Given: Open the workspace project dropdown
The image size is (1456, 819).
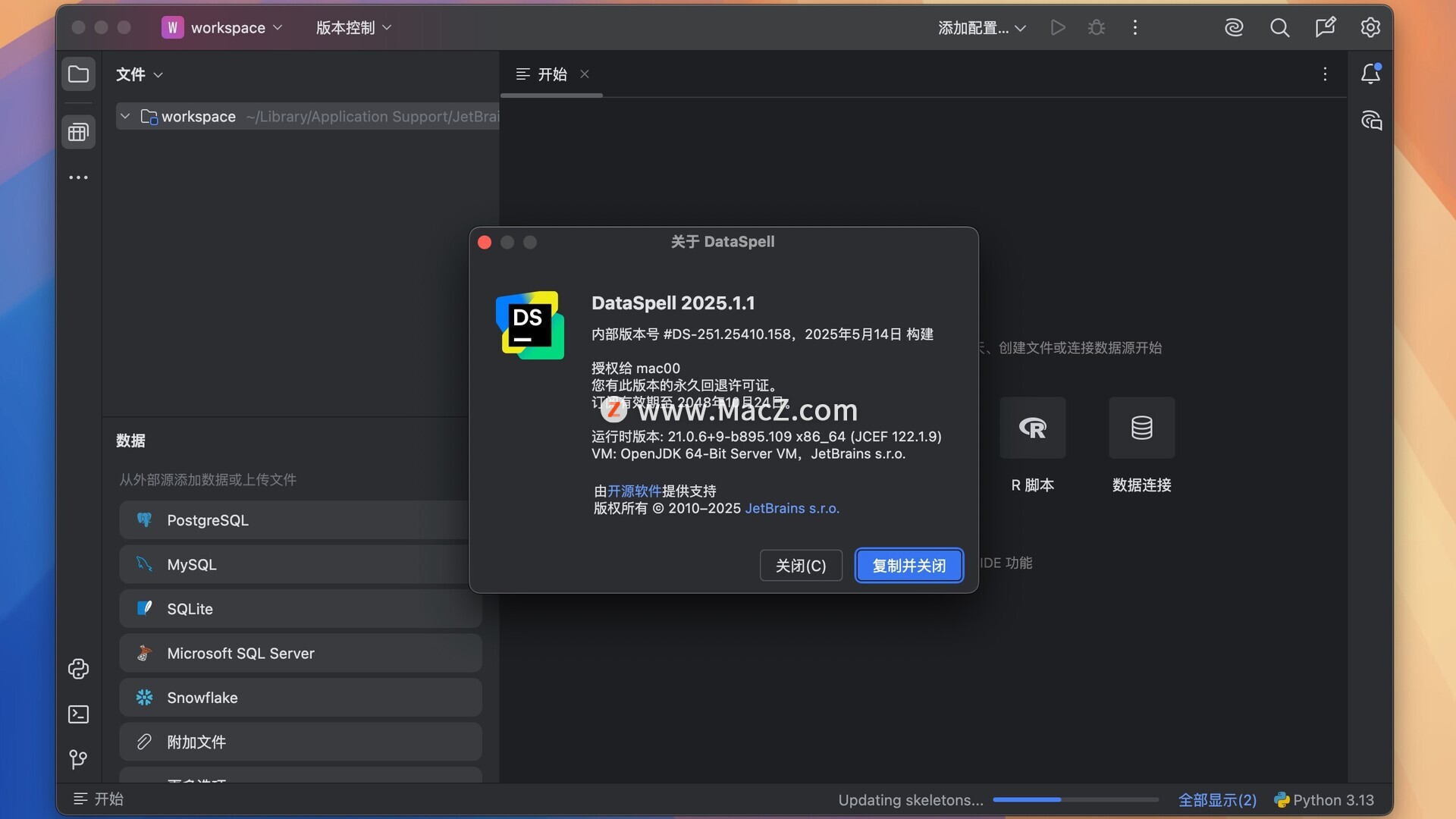Looking at the screenshot, I should [222, 28].
